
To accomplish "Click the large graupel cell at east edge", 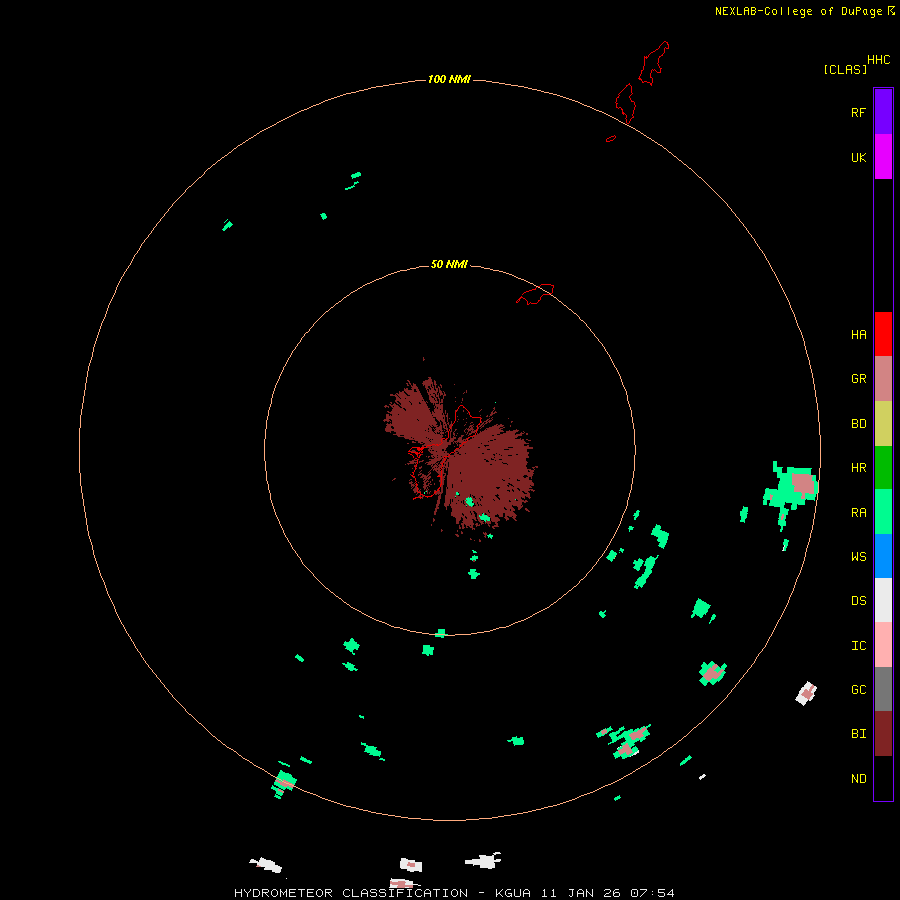I will pos(802,484).
